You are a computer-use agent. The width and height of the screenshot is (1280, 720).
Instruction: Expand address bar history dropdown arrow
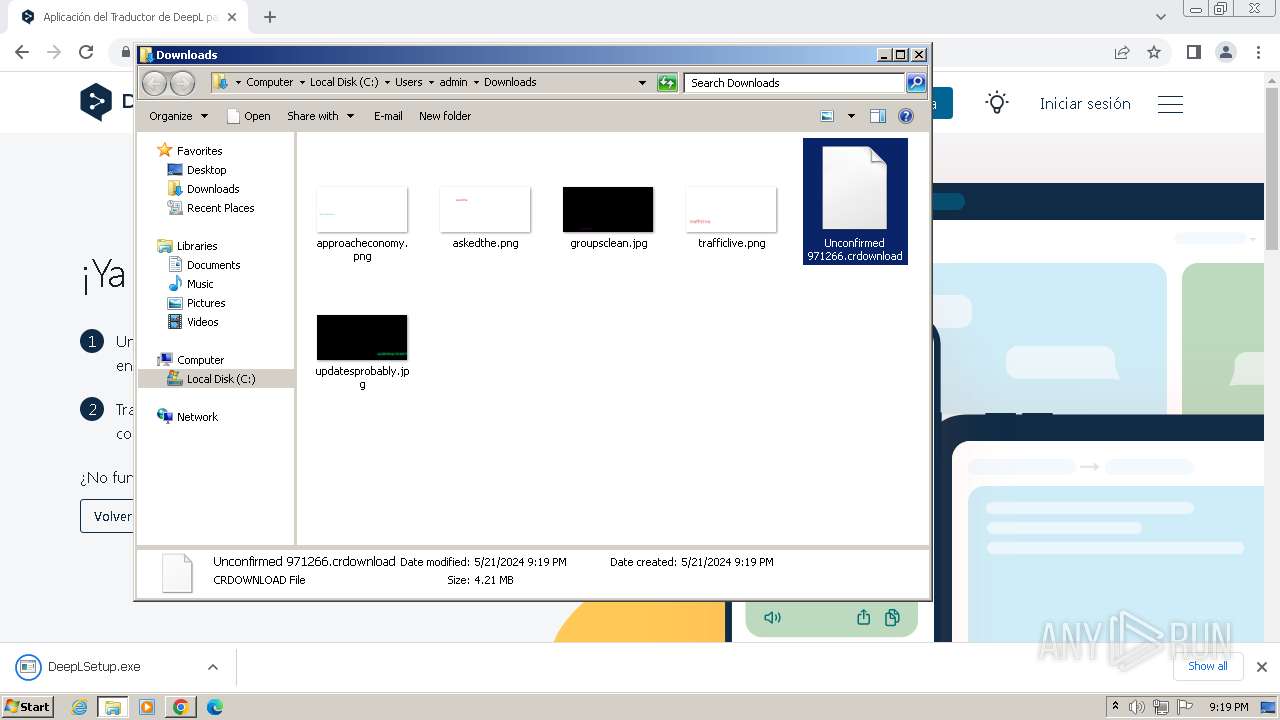tap(642, 83)
